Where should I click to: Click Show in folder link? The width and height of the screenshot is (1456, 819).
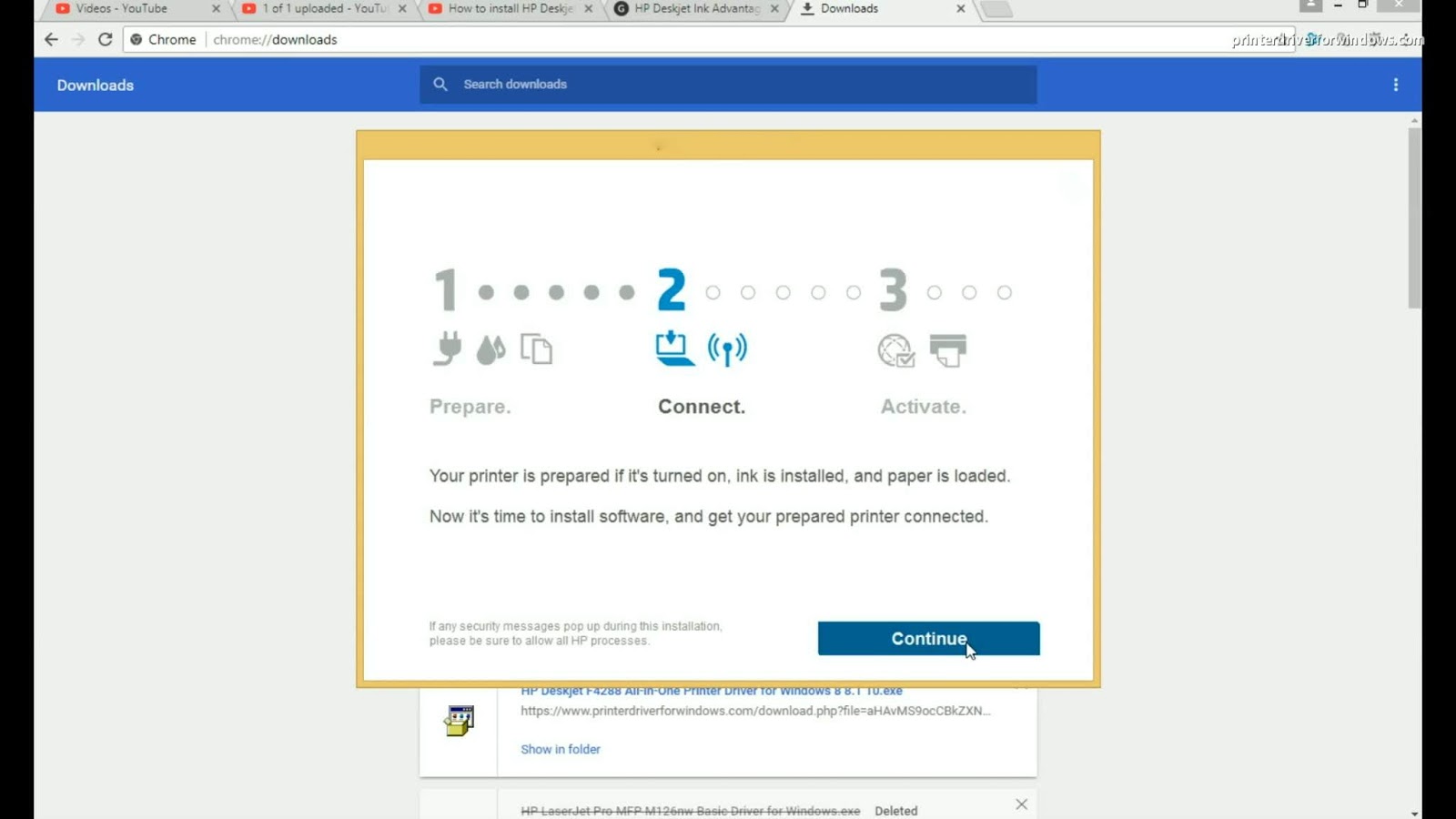(x=561, y=749)
